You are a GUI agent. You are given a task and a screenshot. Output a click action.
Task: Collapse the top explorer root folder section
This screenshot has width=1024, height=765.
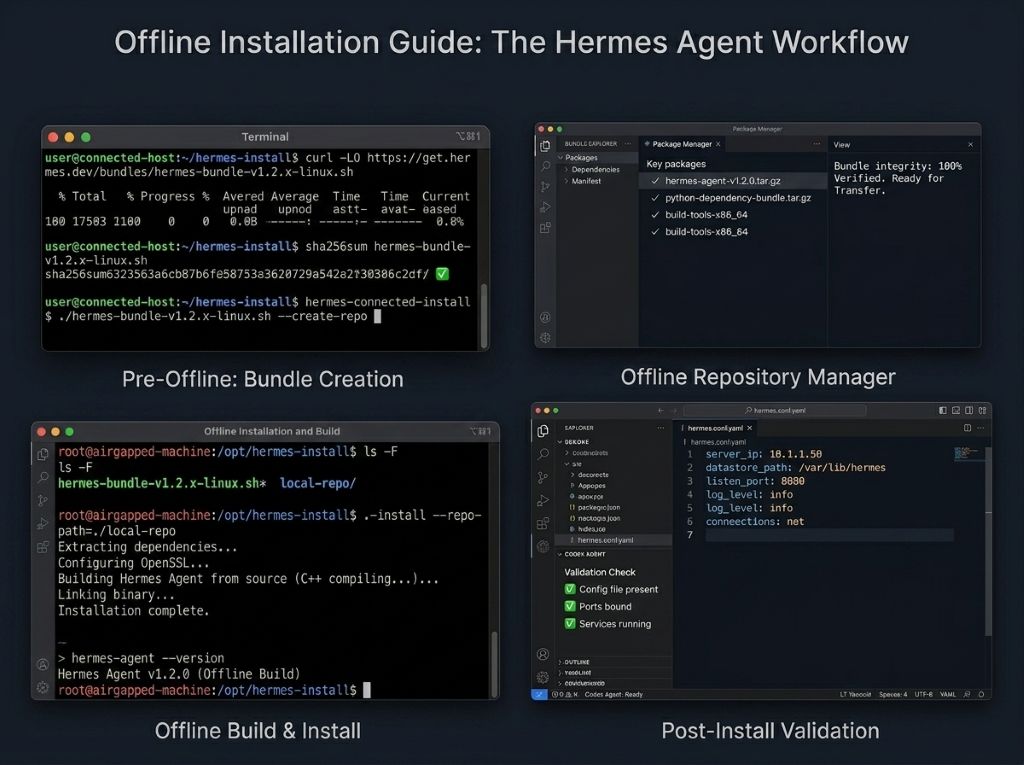(560, 442)
